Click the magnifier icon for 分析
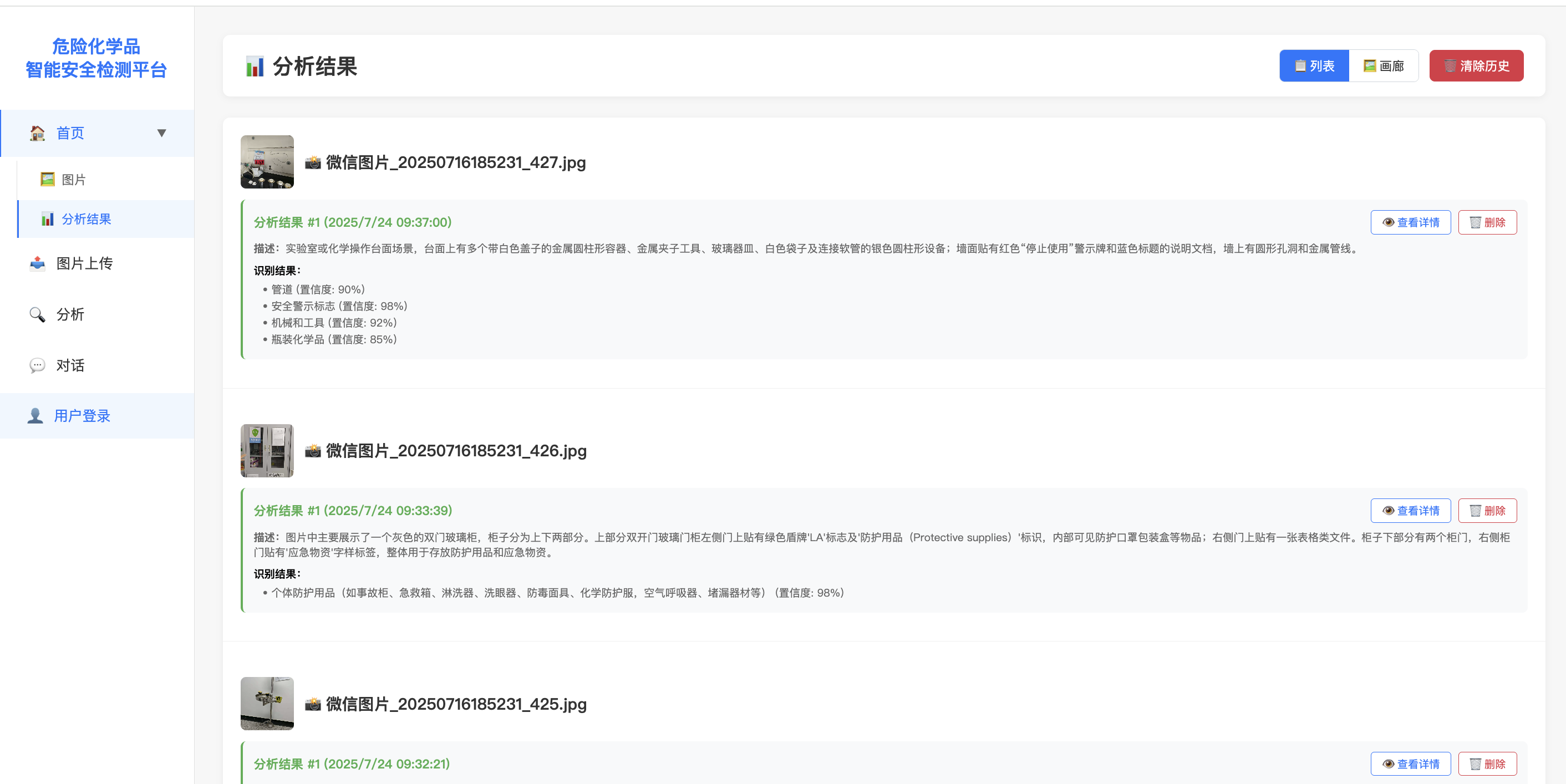 [x=38, y=314]
